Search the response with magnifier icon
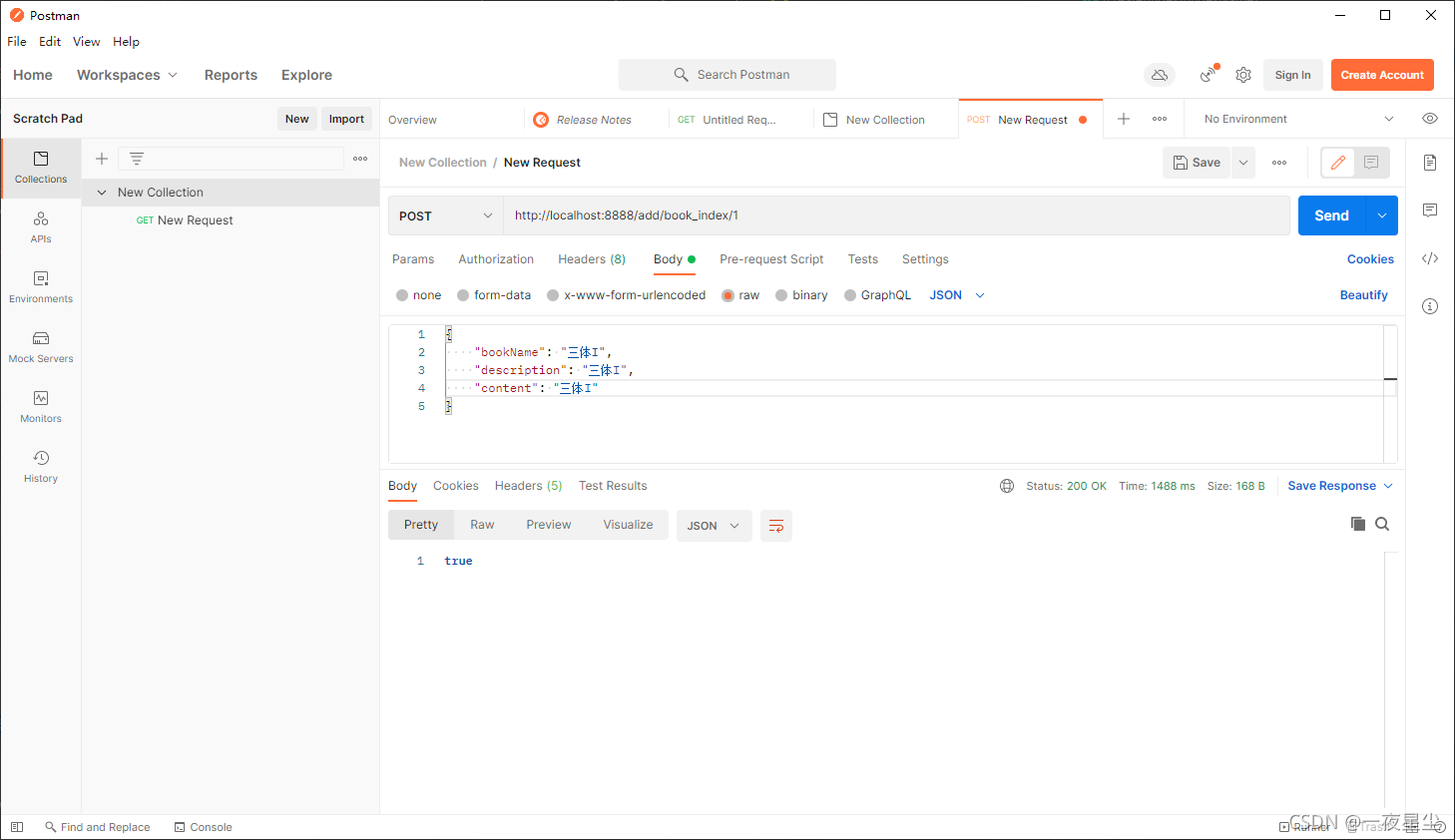1455x840 pixels. pyautogui.click(x=1382, y=524)
